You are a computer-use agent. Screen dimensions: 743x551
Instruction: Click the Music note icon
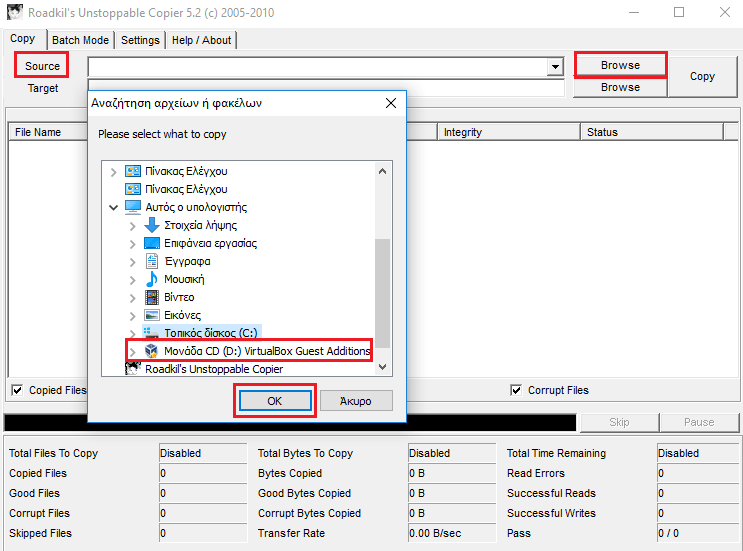click(152, 279)
